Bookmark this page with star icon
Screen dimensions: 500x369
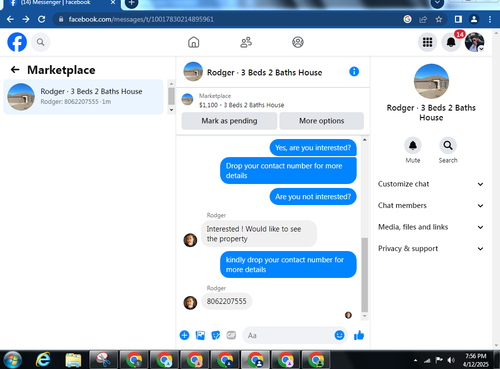(439, 19)
